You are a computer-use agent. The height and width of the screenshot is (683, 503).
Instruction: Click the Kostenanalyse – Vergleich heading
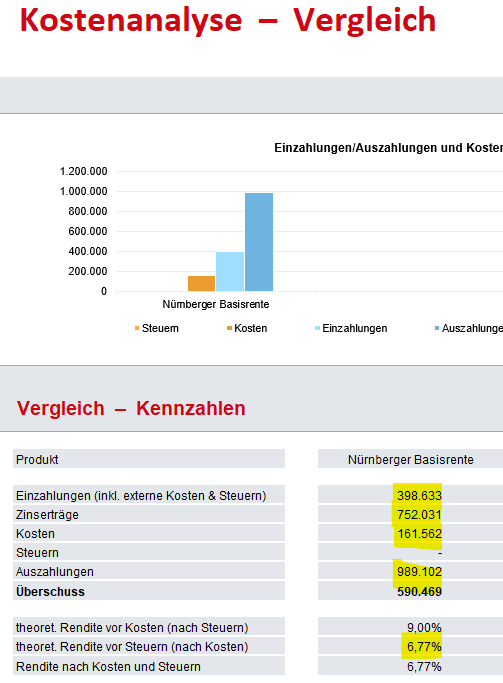click(x=228, y=20)
